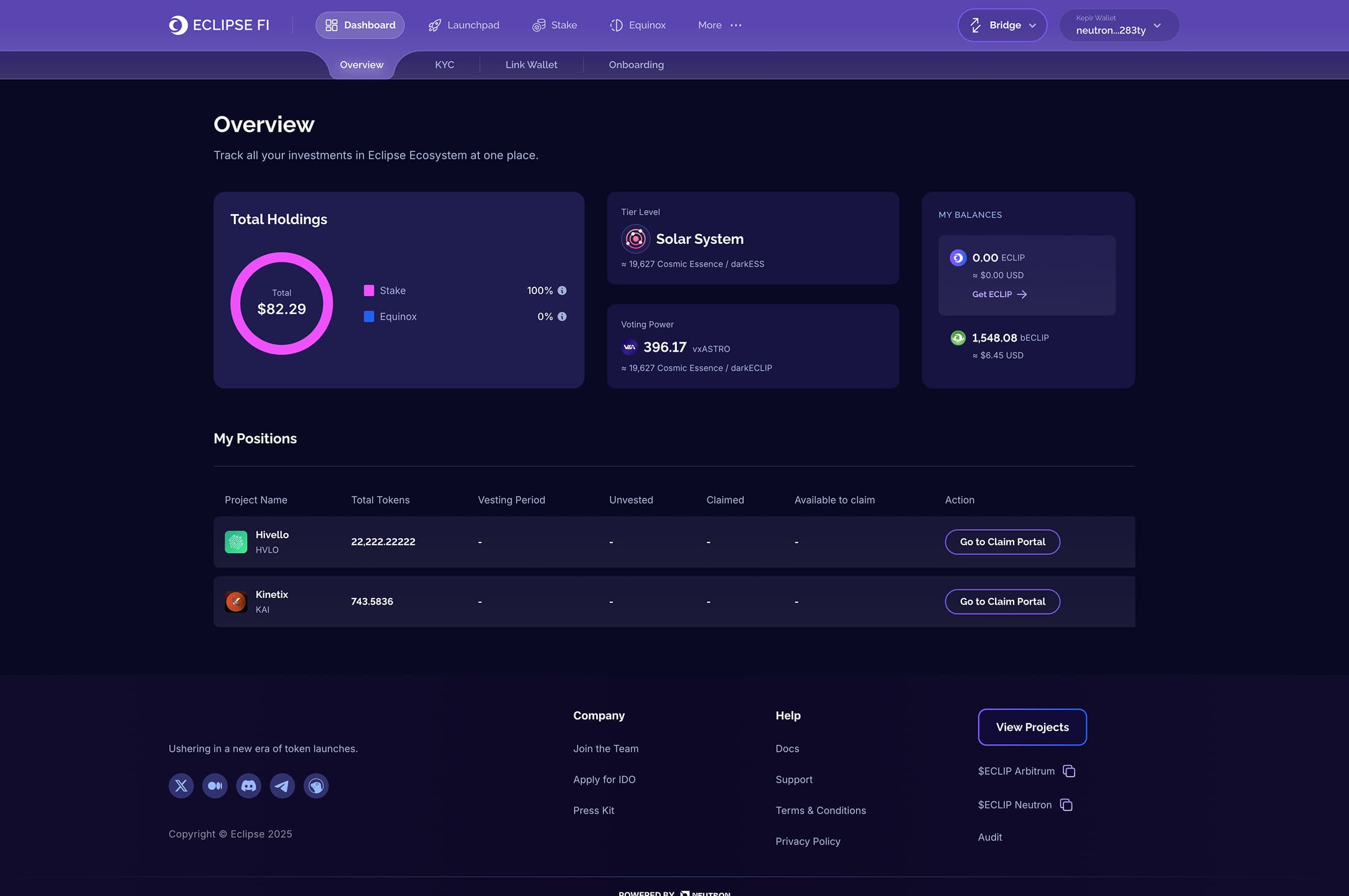Screen dimensions: 1349x896
Task: Open the Medium social icon
Action: [215, 786]
